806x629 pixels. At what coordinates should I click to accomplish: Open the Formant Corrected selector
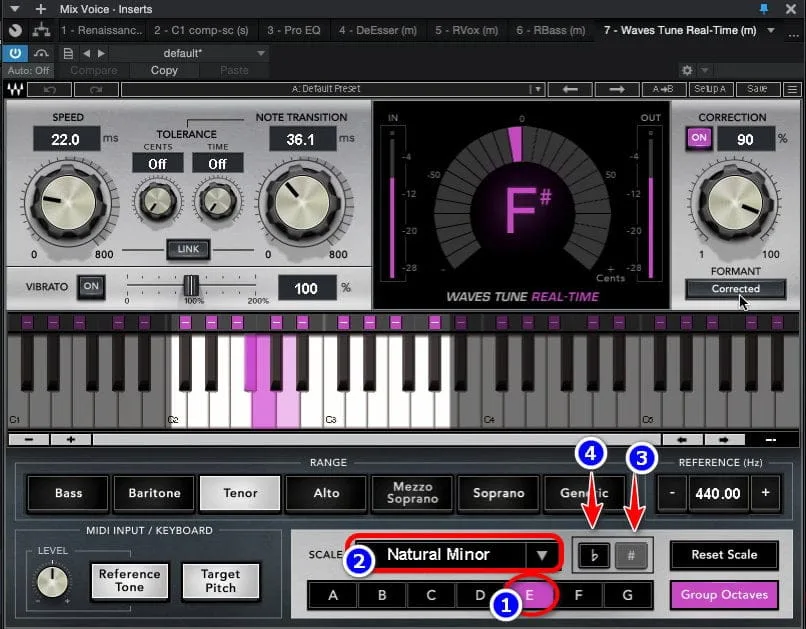[736, 289]
